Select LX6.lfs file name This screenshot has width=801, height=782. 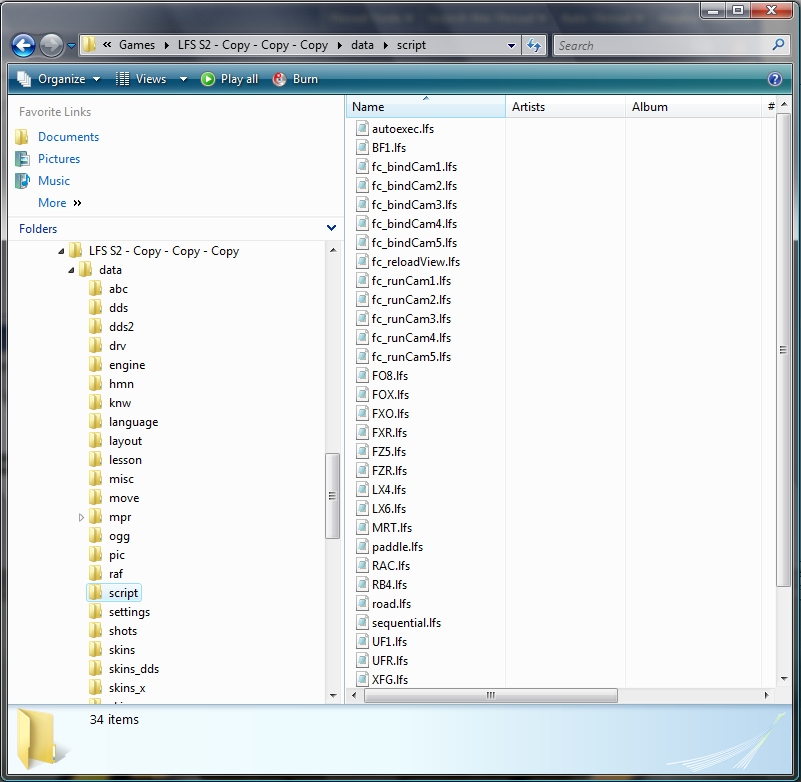click(389, 509)
